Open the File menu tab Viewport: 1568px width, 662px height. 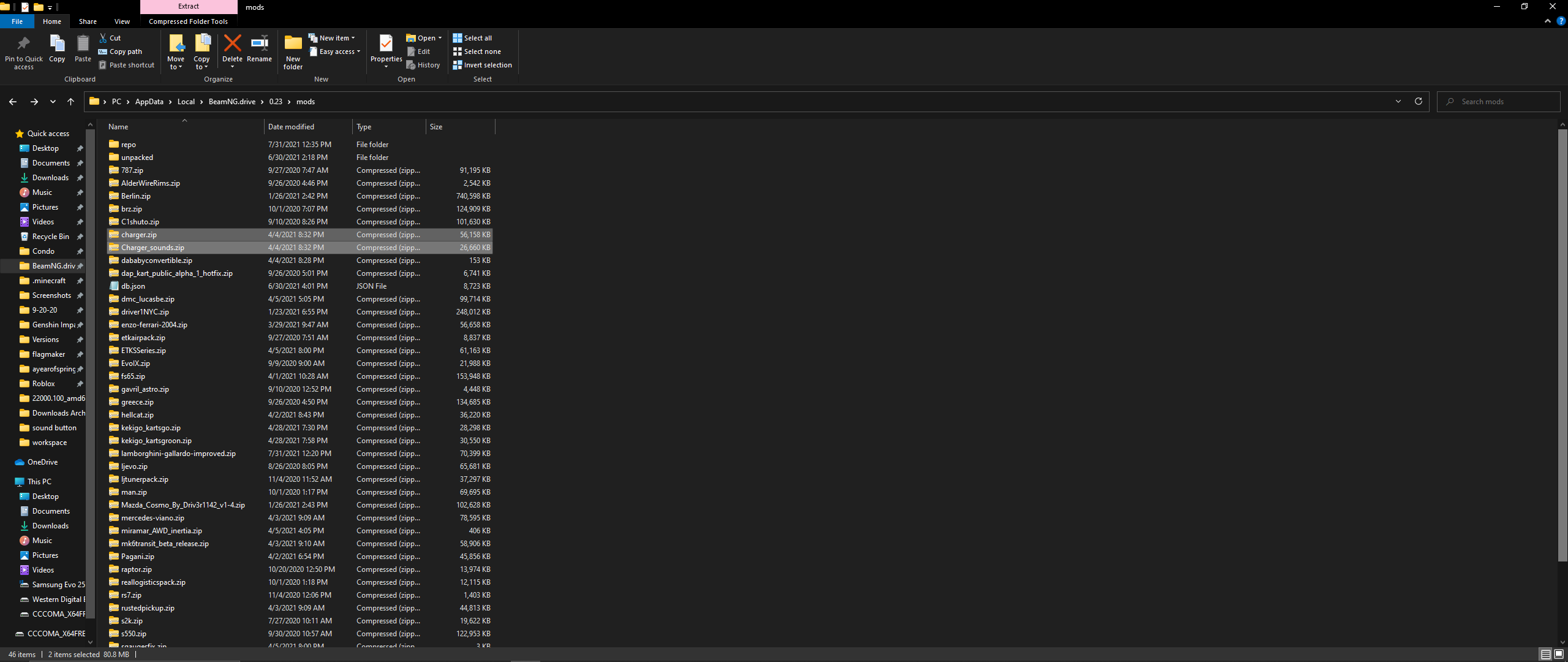click(x=17, y=21)
